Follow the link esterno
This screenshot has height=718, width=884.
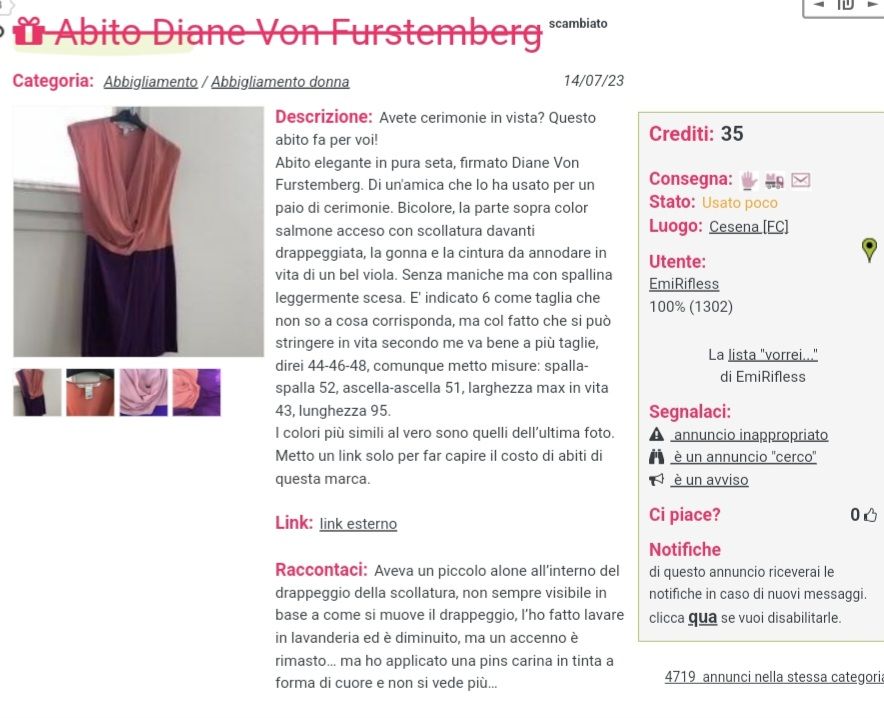(358, 524)
